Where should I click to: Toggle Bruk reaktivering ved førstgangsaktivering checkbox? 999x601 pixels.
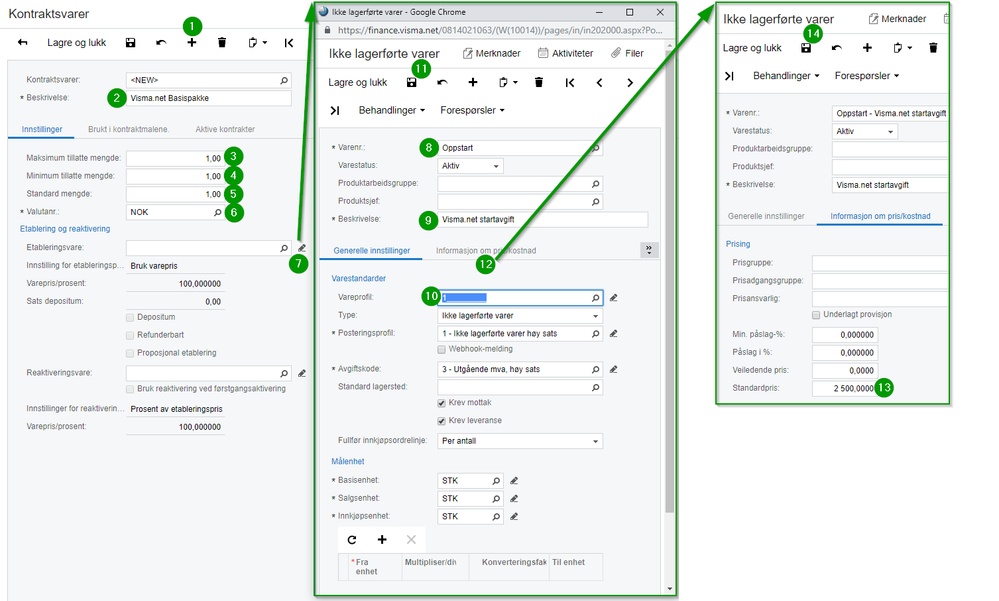click(x=130, y=389)
